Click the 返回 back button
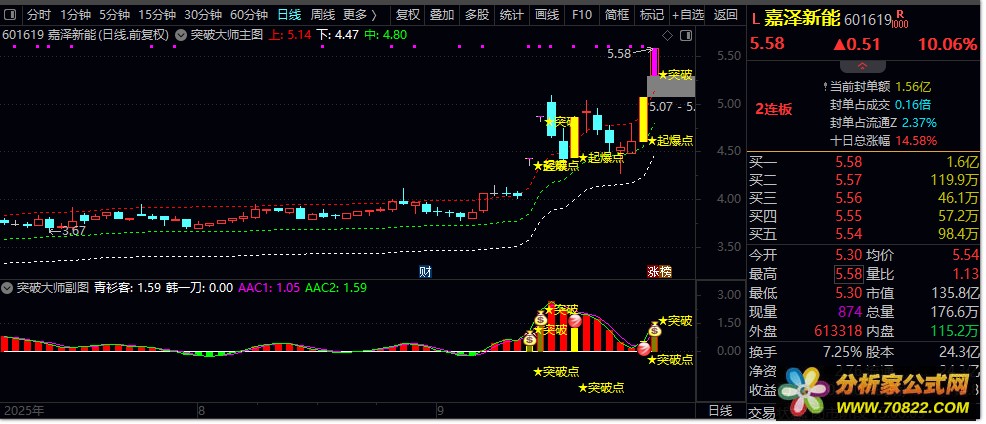Image resolution: width=986 pixels, height=424 pixels. [x=726, y=14]
